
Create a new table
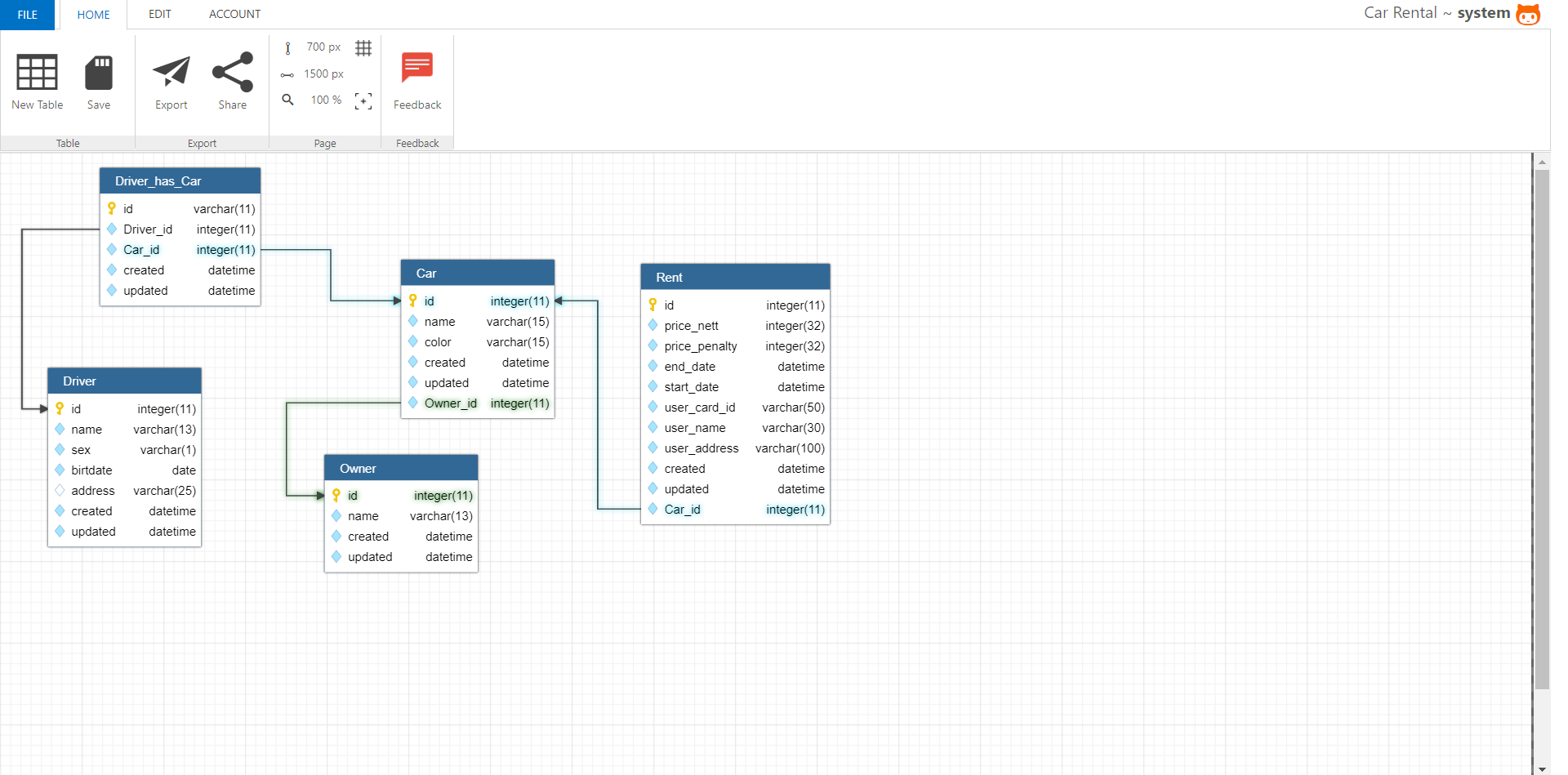click(37, 79)
